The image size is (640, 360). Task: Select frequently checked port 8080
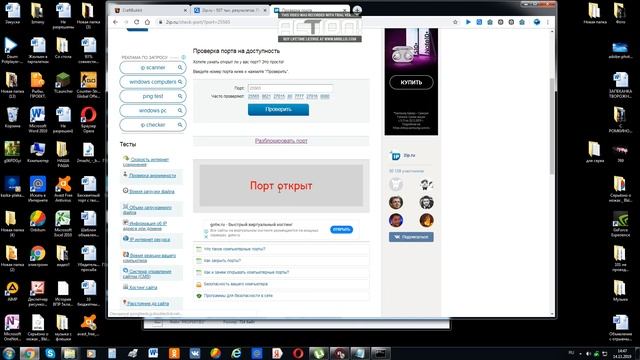[x=324, y=97]
